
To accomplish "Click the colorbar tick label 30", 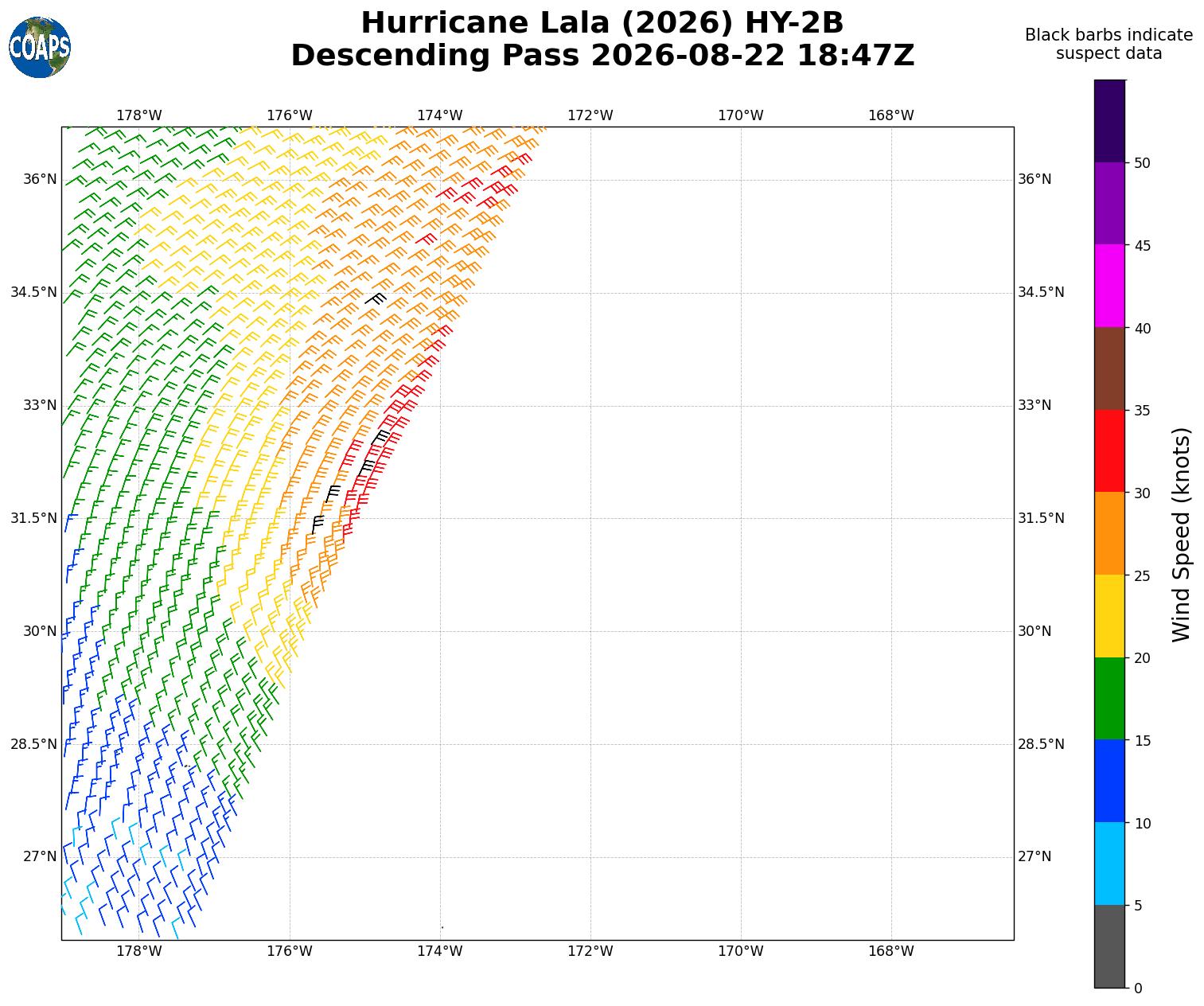I will tap(1143, 493).
